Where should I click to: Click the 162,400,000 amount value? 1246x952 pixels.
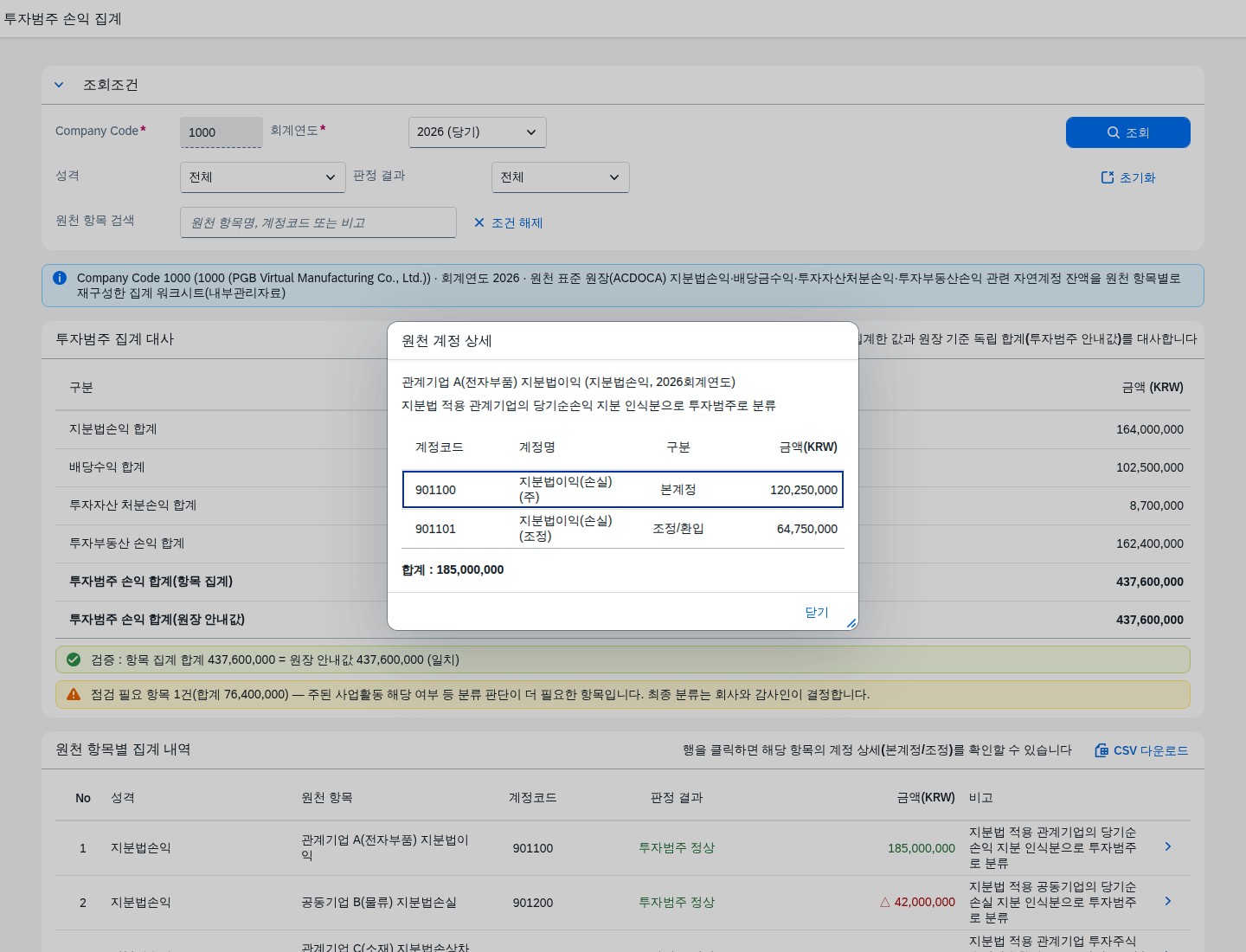(x=1150, y=544)
